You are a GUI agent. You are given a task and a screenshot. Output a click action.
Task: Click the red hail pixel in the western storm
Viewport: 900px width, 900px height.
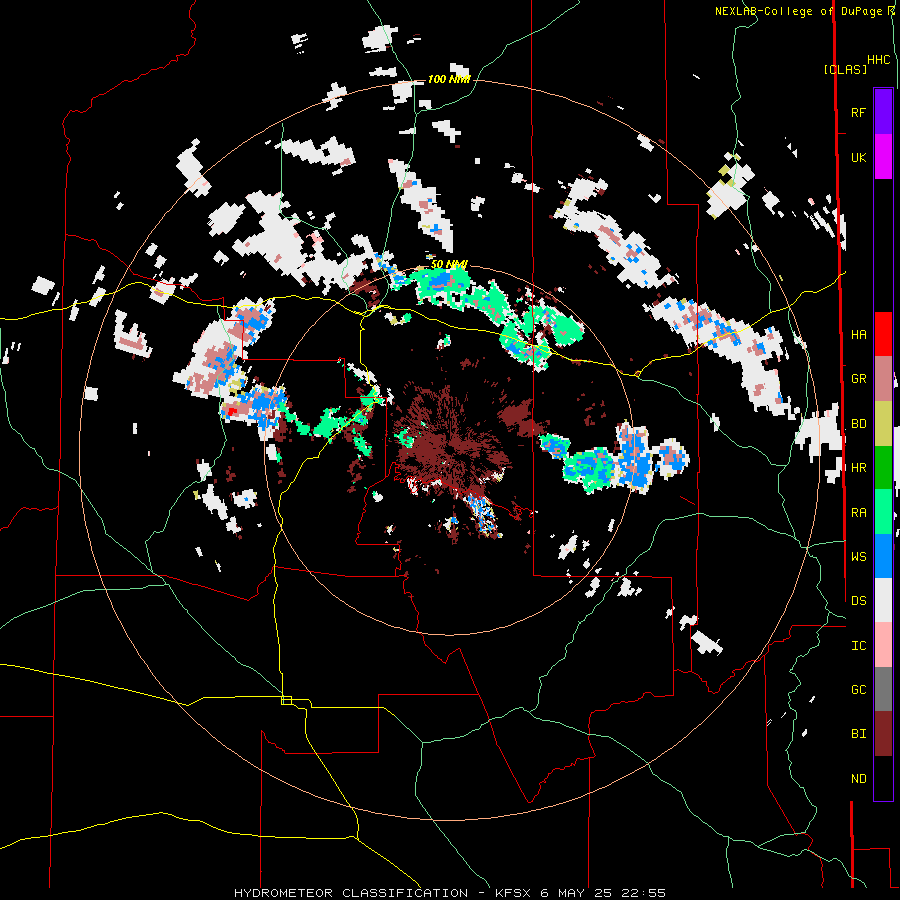pyautogui.click(x=231, y=411)
